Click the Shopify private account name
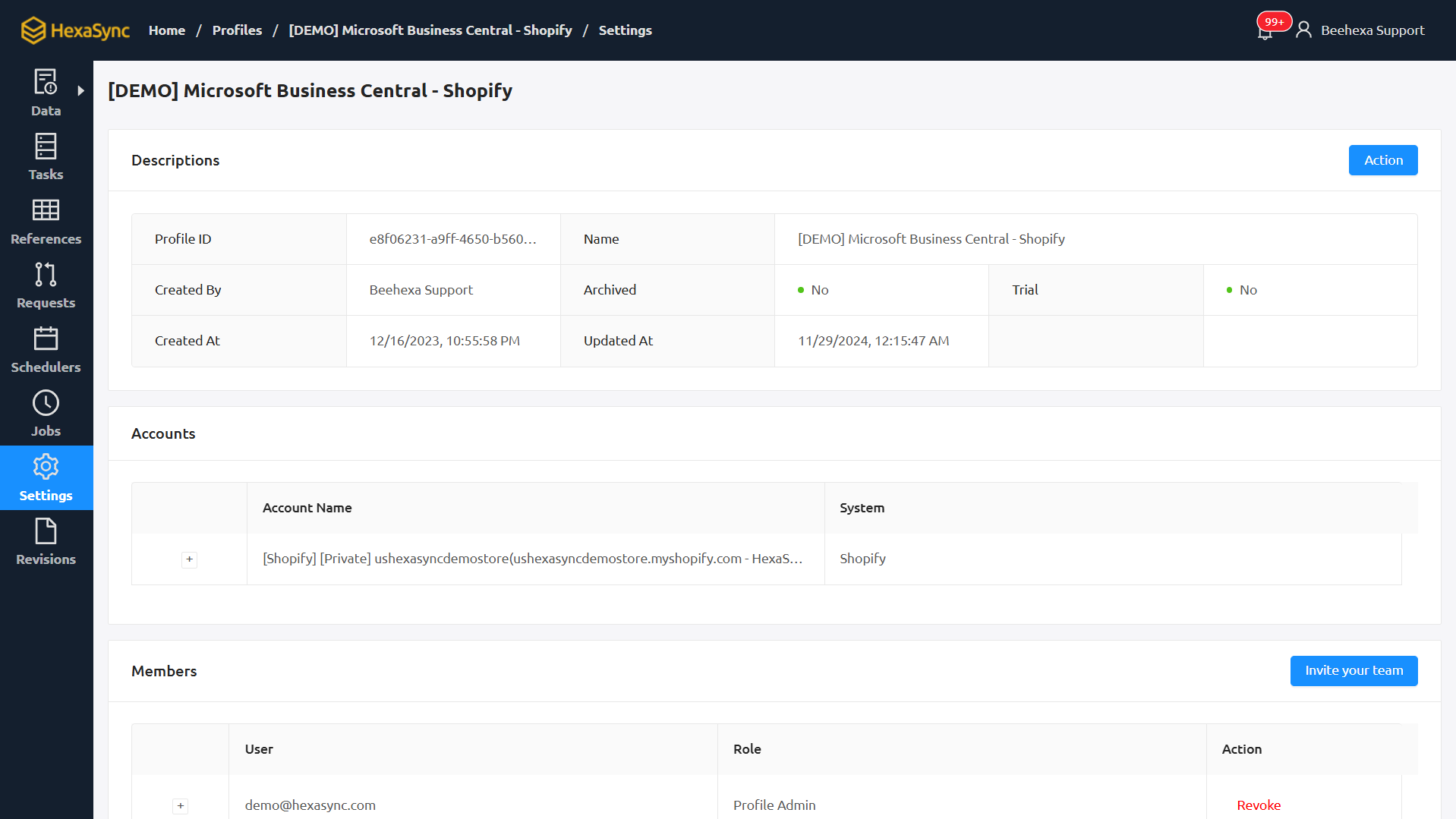 (x=533, y=559)
